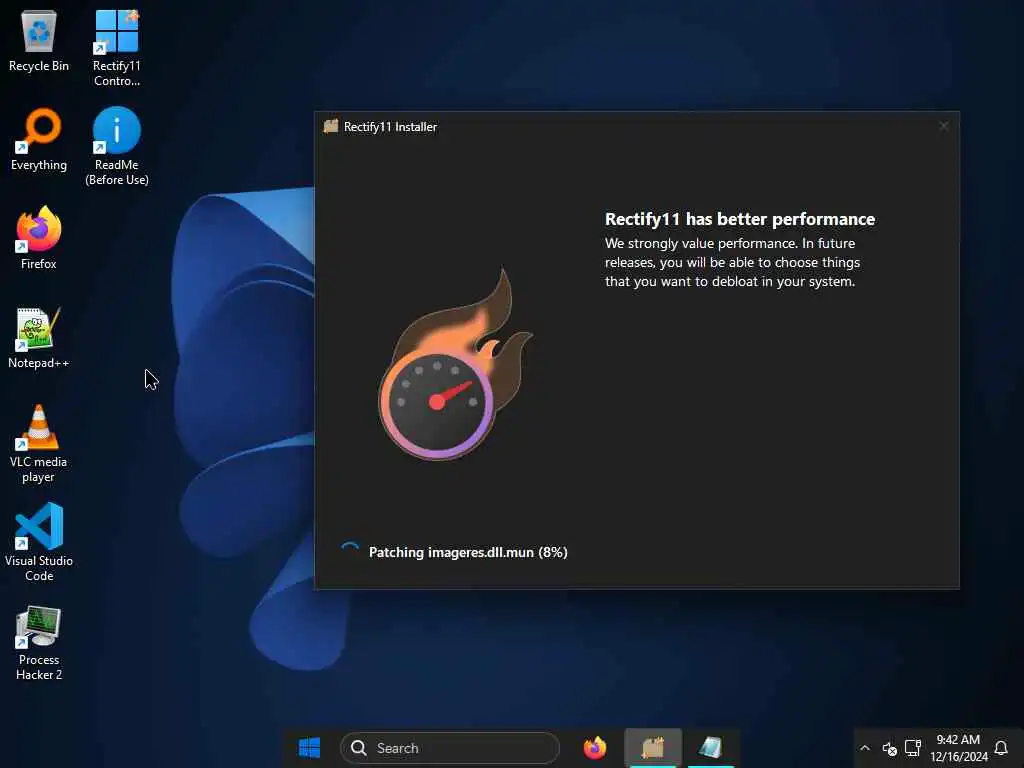Select the Visual Studio Code shortcut
Viewport: 1024px width, 768px height.
tap(39, 543)
